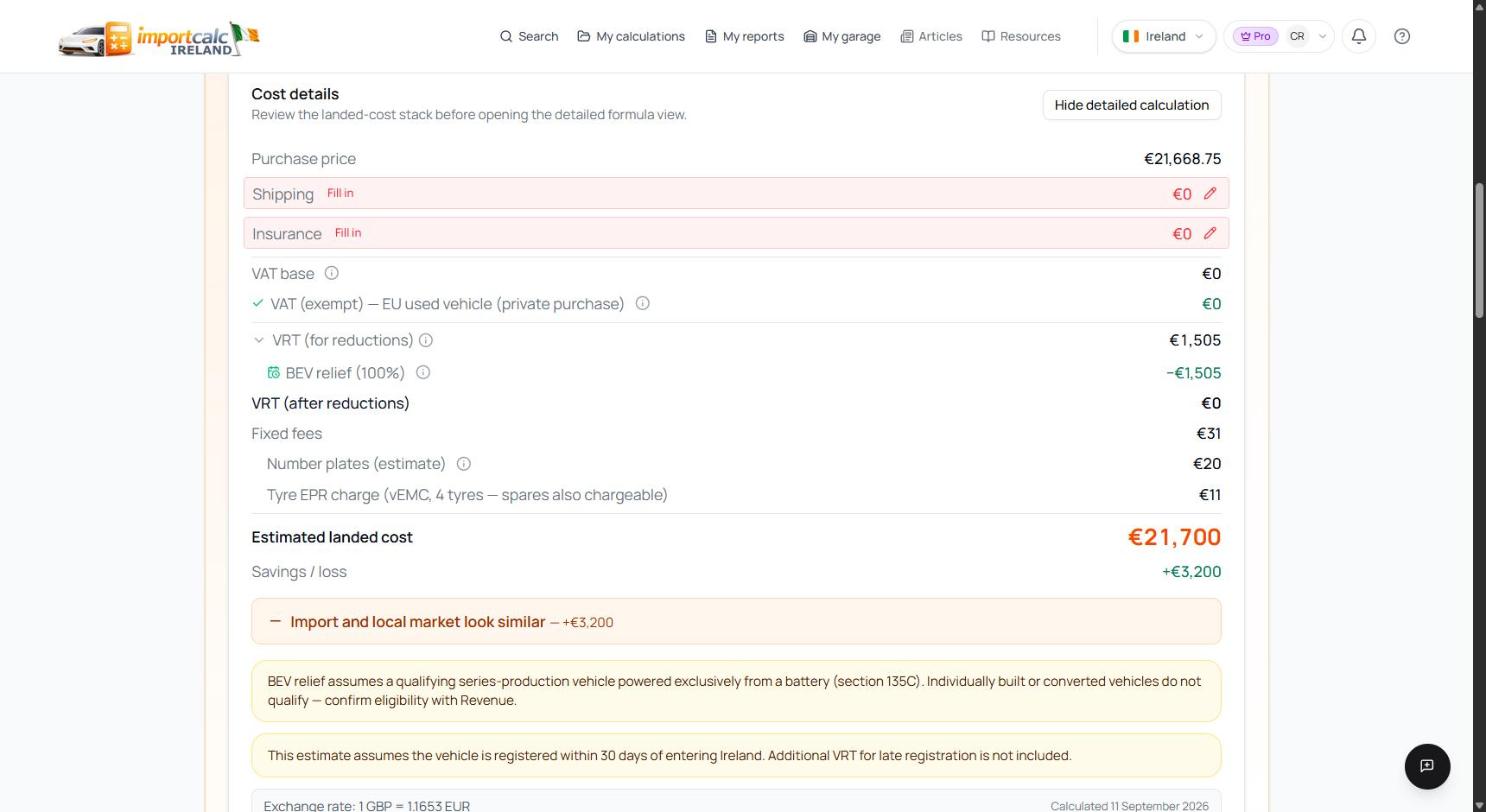Show VAT base info tooltip
This screenshot has height=812, width=1486.
[x=332, y=273]
